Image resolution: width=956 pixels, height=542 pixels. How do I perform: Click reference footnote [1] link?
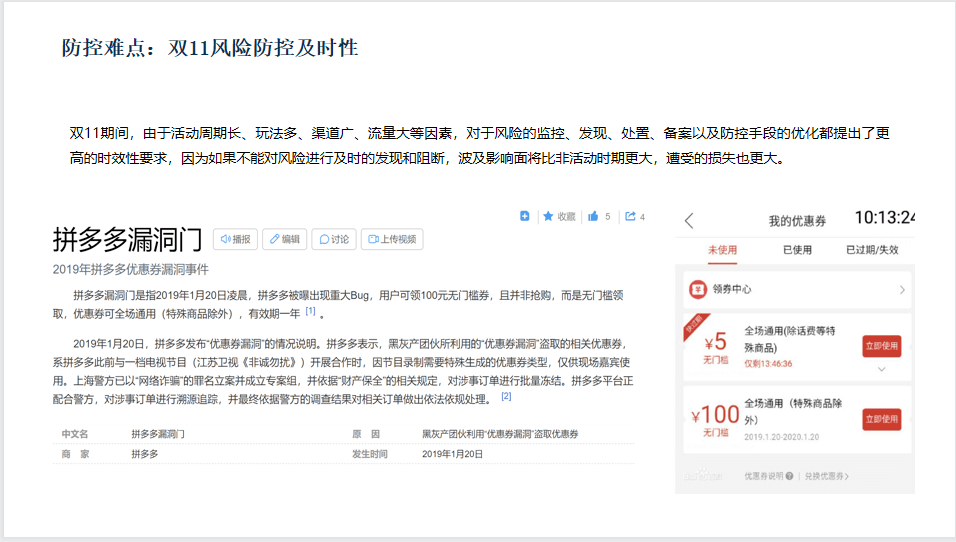click(310, 311)
